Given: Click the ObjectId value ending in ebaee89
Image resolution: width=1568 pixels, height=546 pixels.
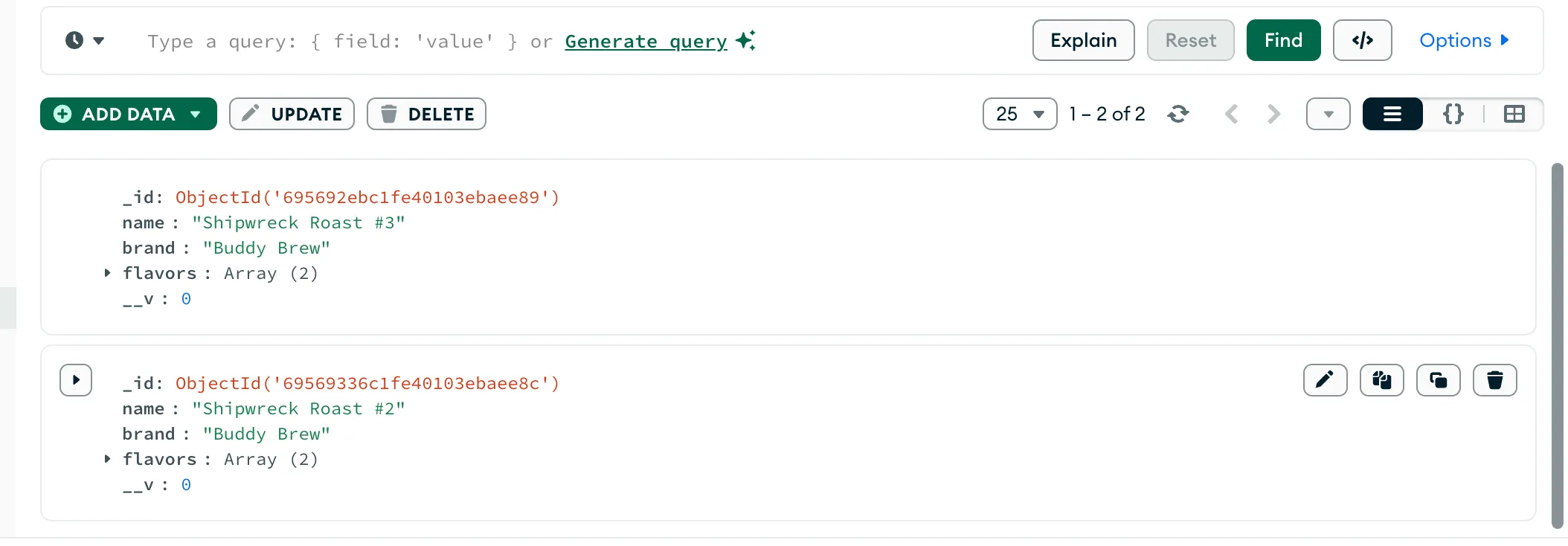Looking at the screenshot, I should coord(367,197).
